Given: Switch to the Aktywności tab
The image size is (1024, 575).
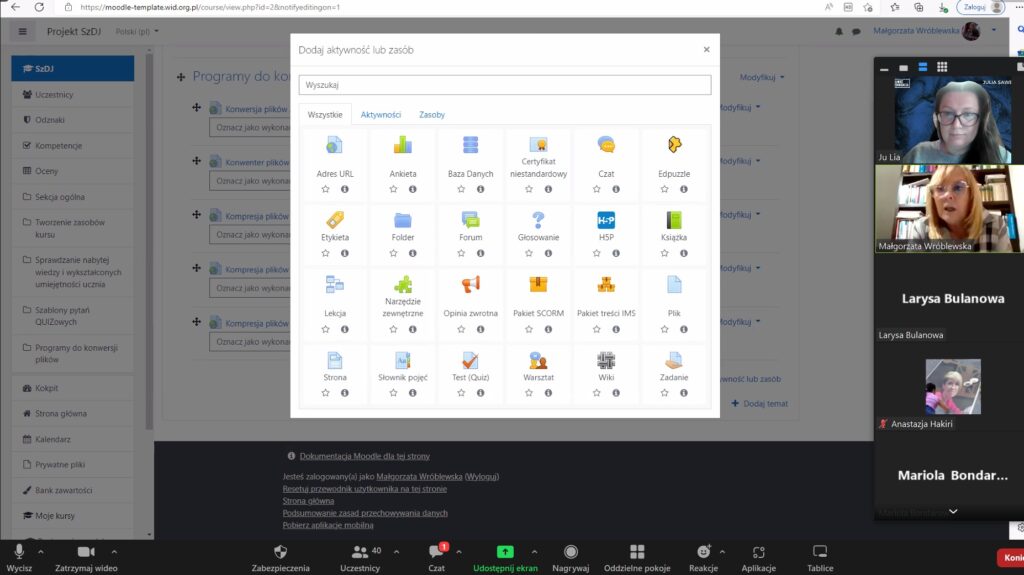Looking at the screenshot, I should coord(381,115).
